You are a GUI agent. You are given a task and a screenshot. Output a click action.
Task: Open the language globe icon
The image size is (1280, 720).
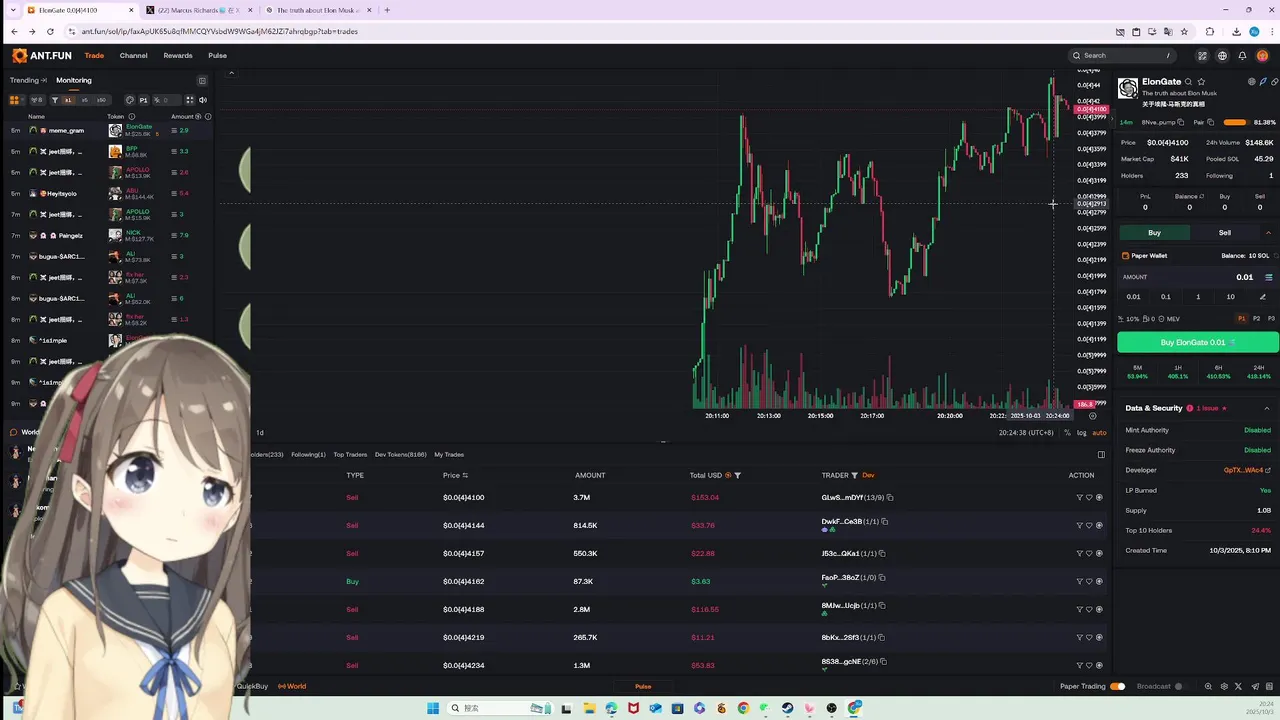tap(1222, 56)
